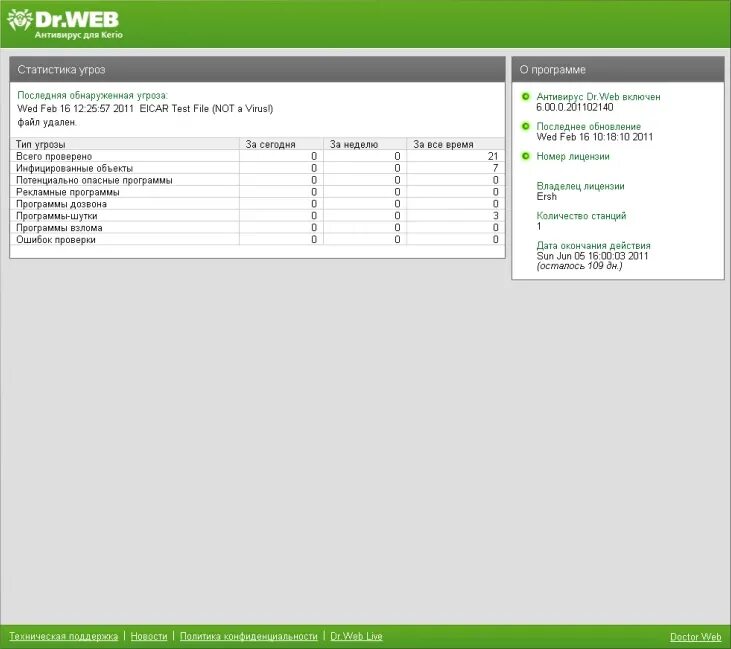Click Антивирус для Kerio subtitle
The width and height of the screenshot is (731, 649).
(79, 35)
